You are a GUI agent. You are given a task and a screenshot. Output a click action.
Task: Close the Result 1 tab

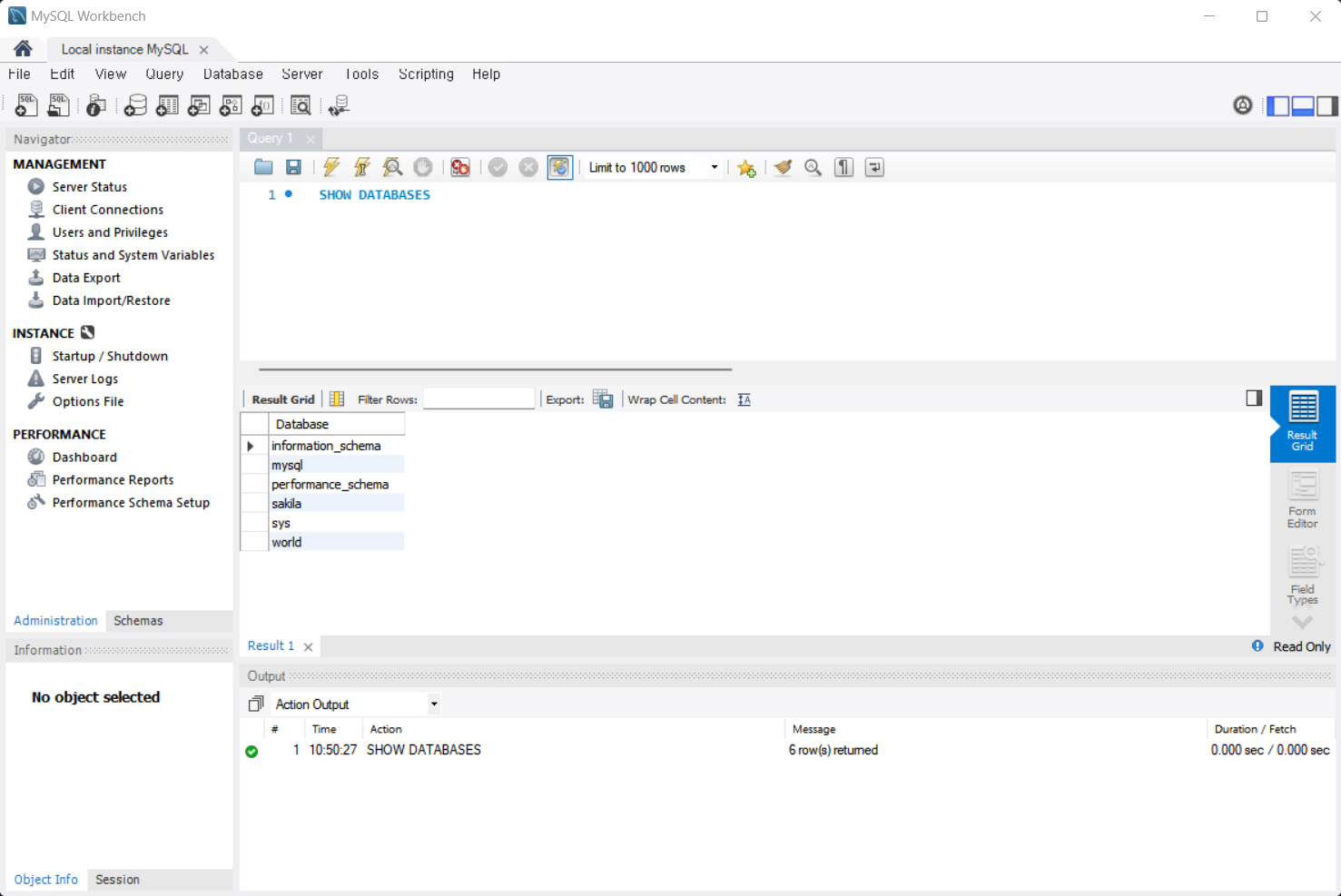click(x=309, y=647)
